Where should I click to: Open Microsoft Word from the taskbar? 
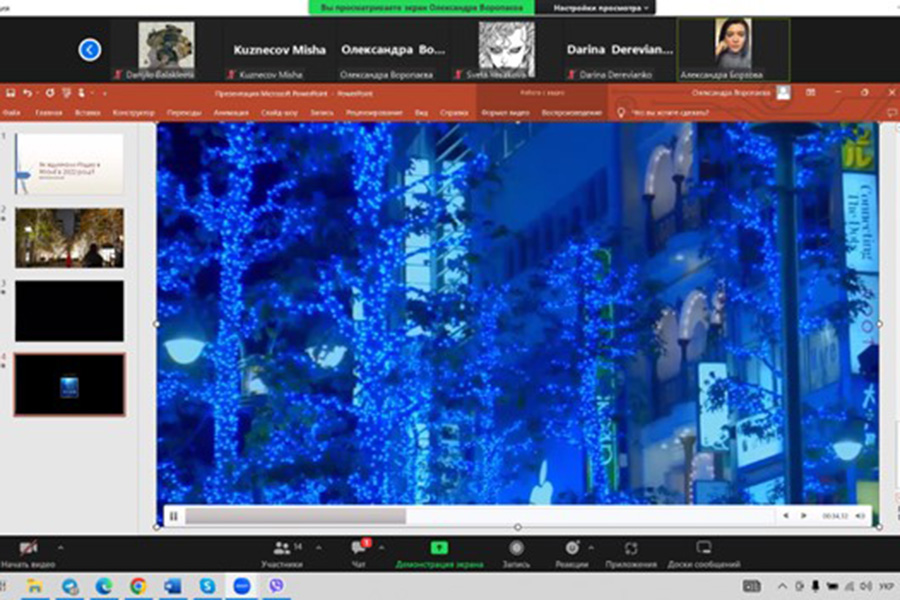tap(172, 586)
